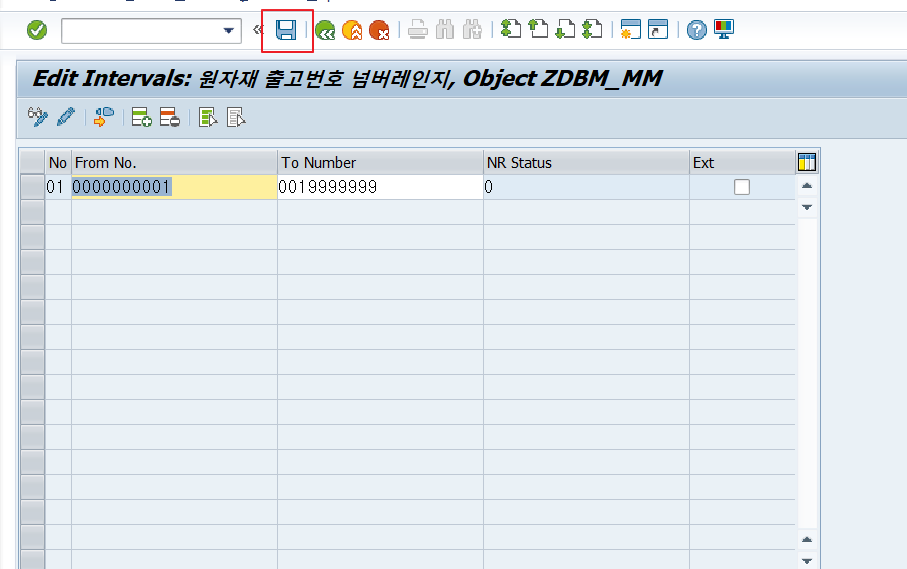The image size is (907, 569).
Task: Click the Find binoculars icon
Action: (x=445, y=29)
